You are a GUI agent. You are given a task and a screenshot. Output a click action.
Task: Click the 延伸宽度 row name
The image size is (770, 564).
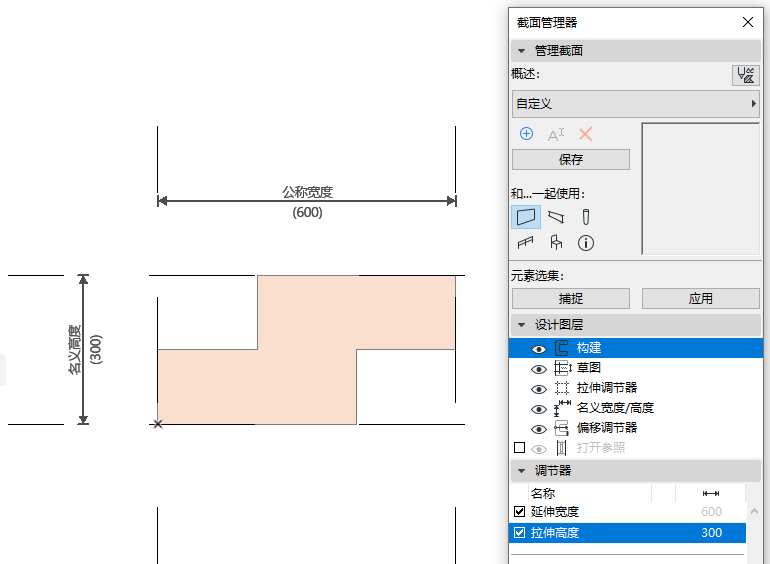[554, 512]
